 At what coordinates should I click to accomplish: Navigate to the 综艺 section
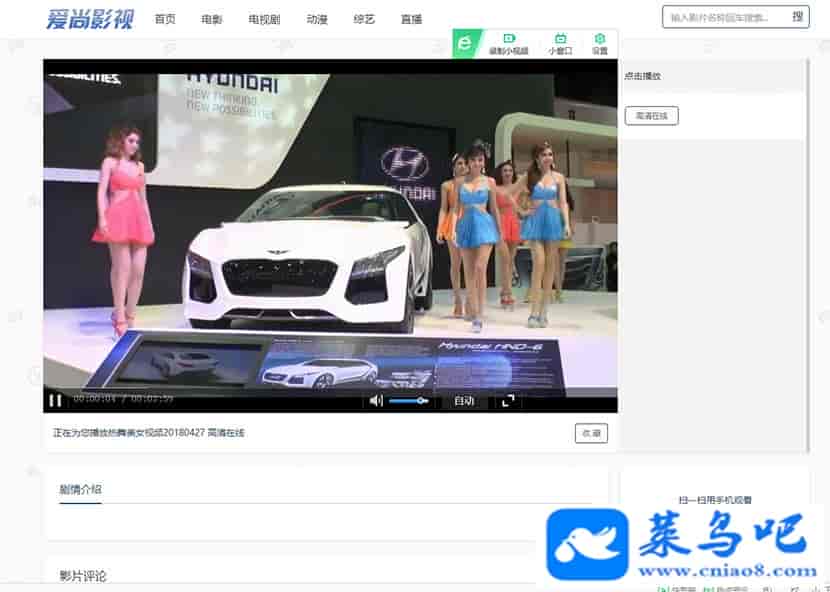(x=364, y=19)
